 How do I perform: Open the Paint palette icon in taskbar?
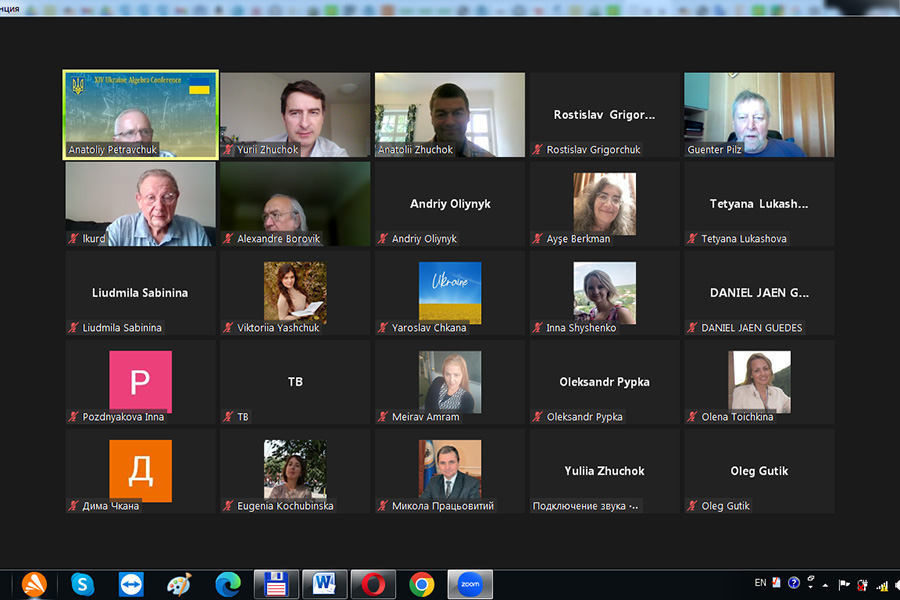click(x=179, y=584)
